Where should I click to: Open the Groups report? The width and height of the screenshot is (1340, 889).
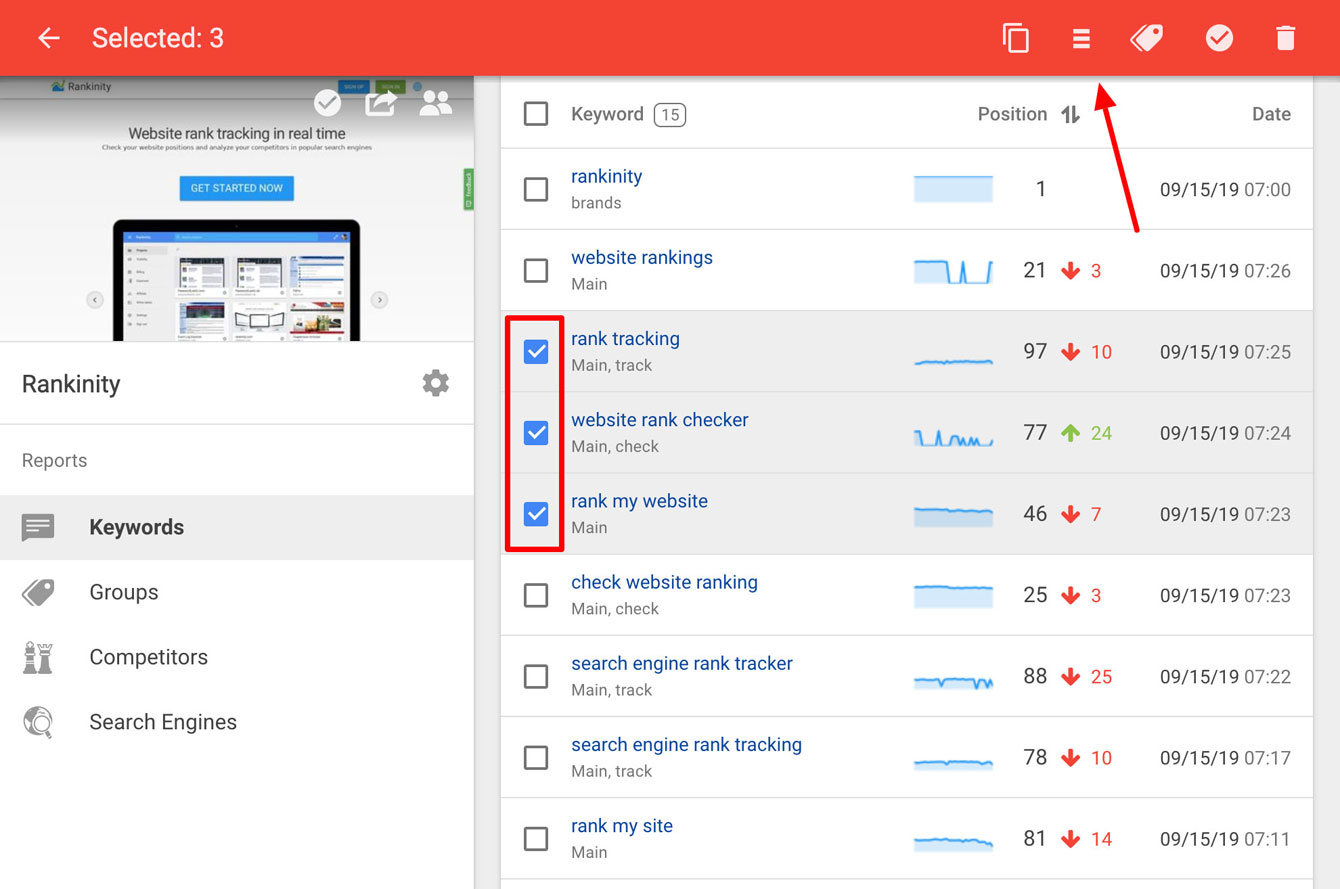point(124,592)
